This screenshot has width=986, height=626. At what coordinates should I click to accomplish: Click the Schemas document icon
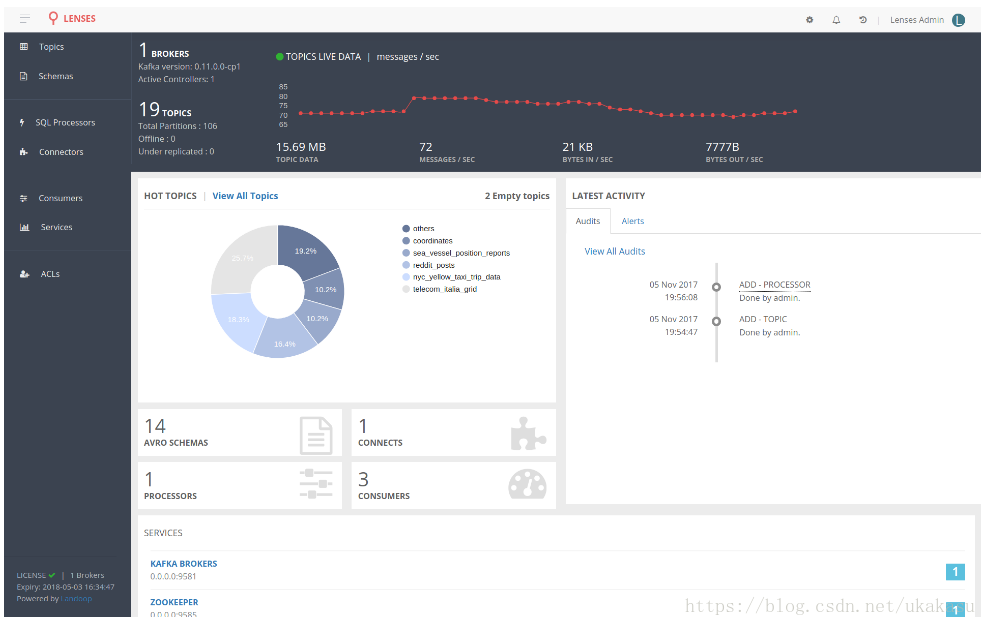(x=23, y=76)
